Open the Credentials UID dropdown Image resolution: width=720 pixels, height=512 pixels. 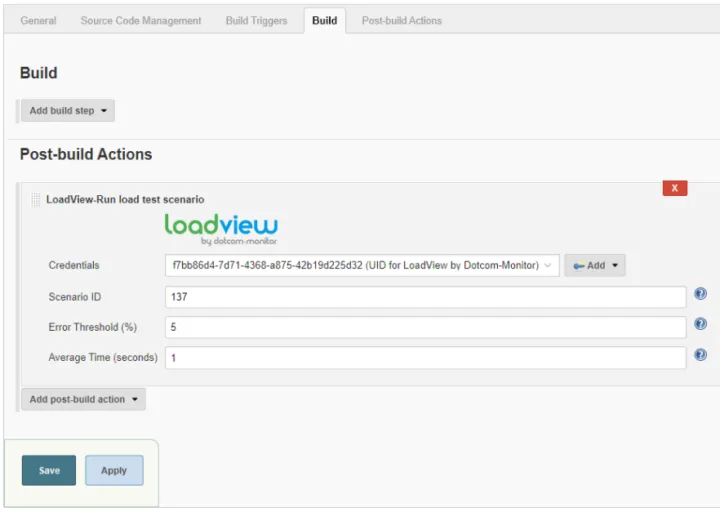click(x=362, y=265)
